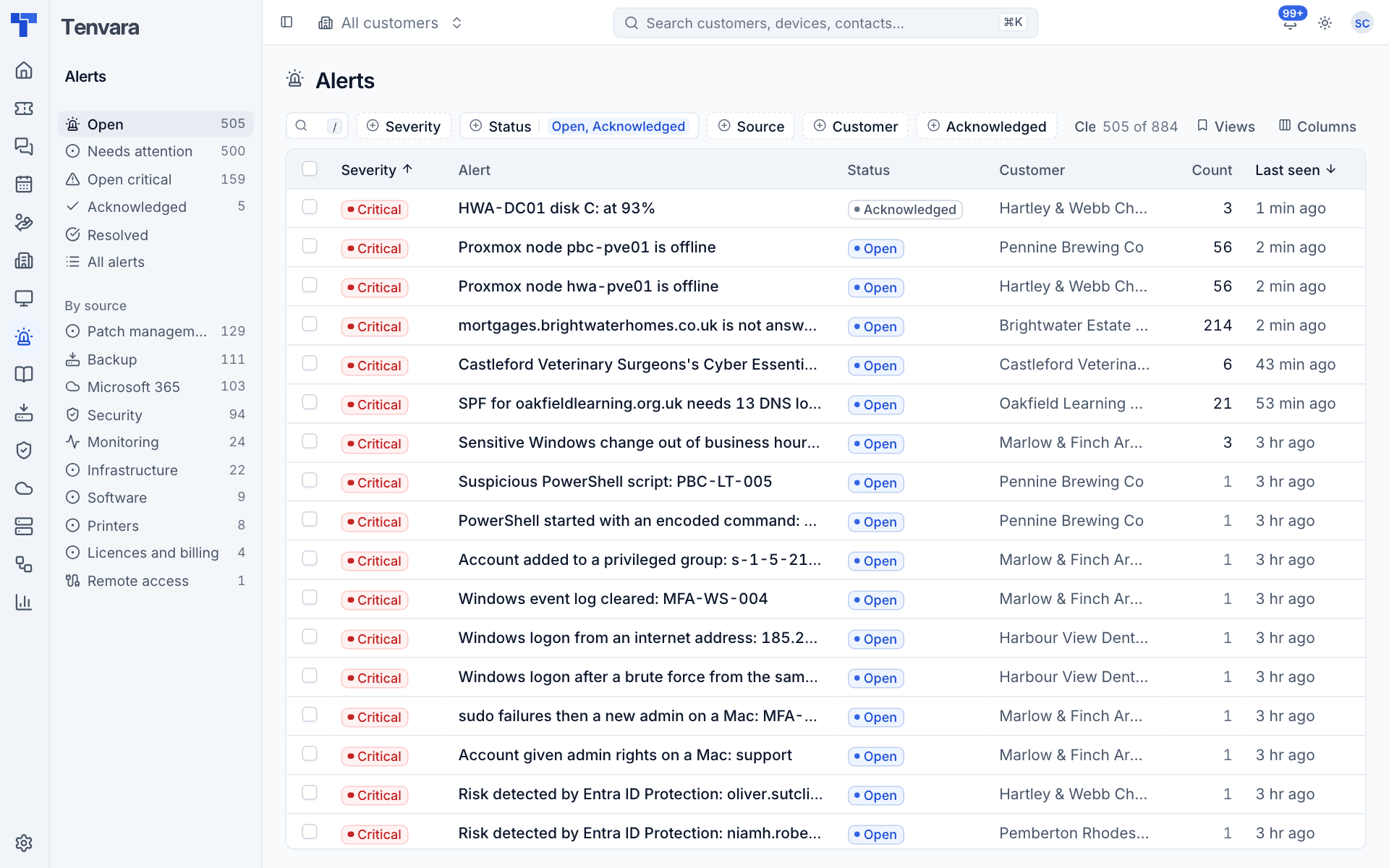Filter by Printers source
The image size is (1389, 868).
[x=156, y=526]
